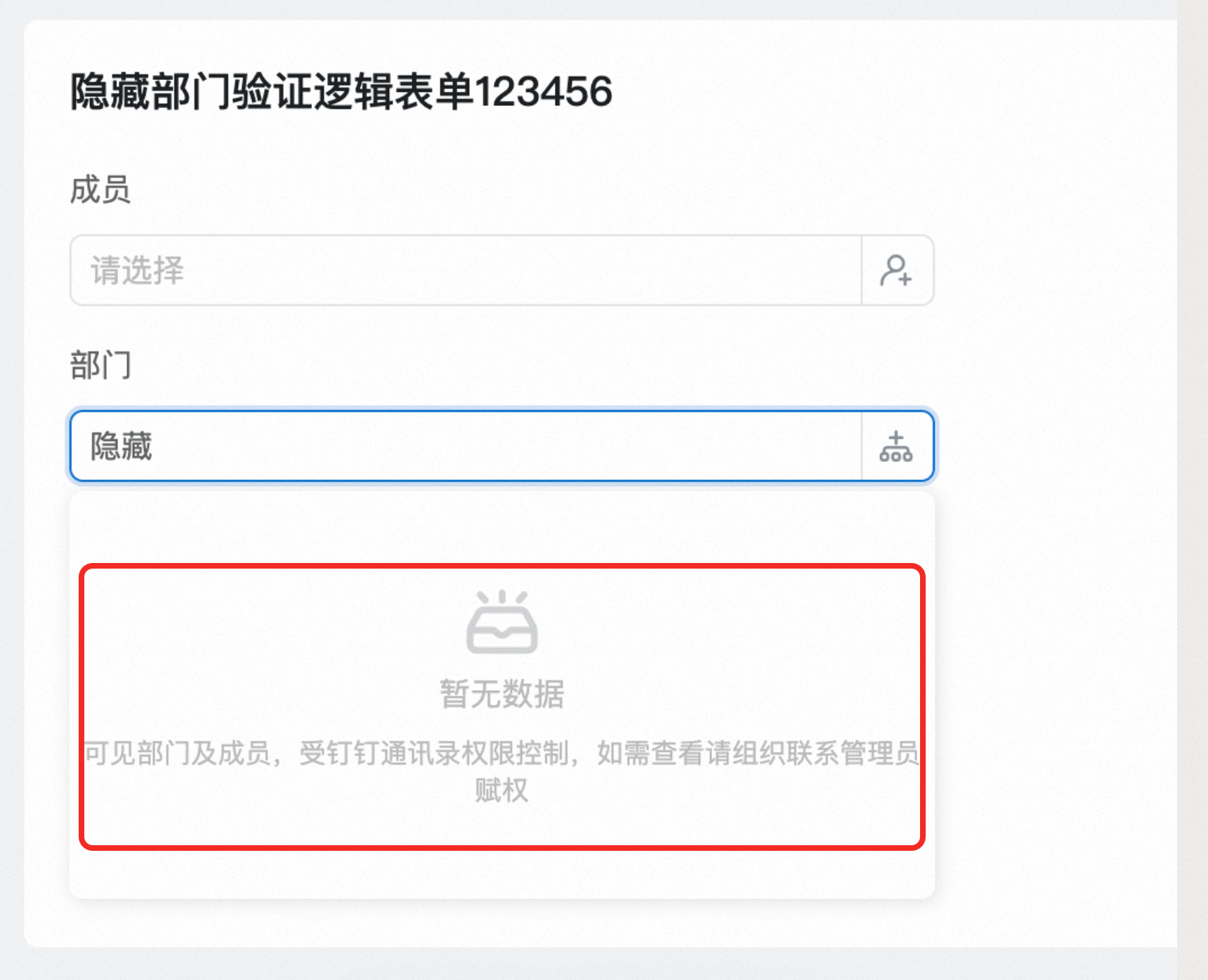This screenshot has width=1208, height=980.
Task: Click the "隐藏" text typed in 部门 field
Action: click(122, 446)
